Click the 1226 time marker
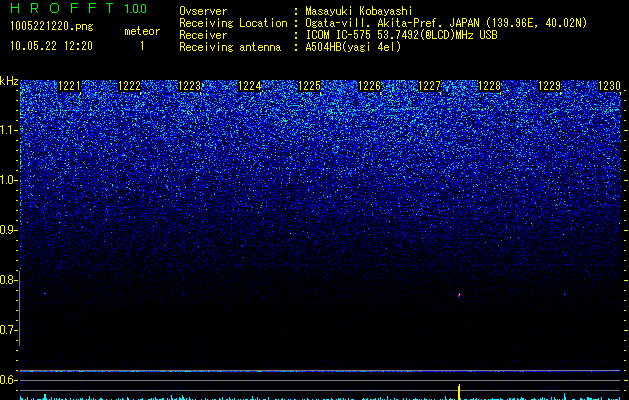629x400 pixels. click(x=369, y=86)
